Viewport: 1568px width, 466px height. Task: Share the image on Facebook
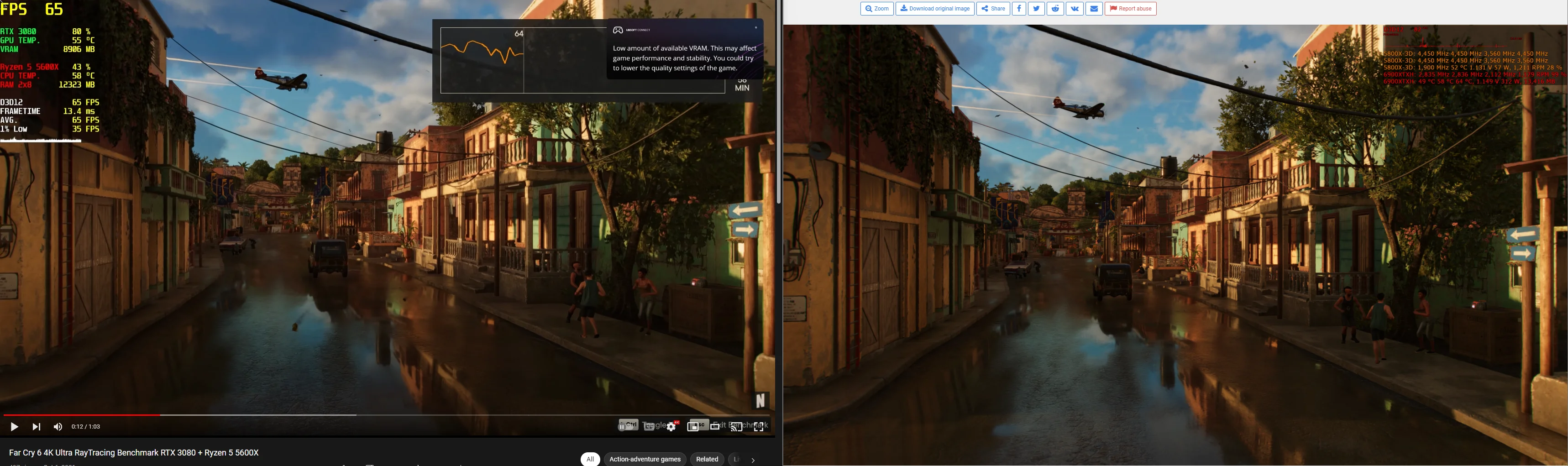click(1019, 9)
